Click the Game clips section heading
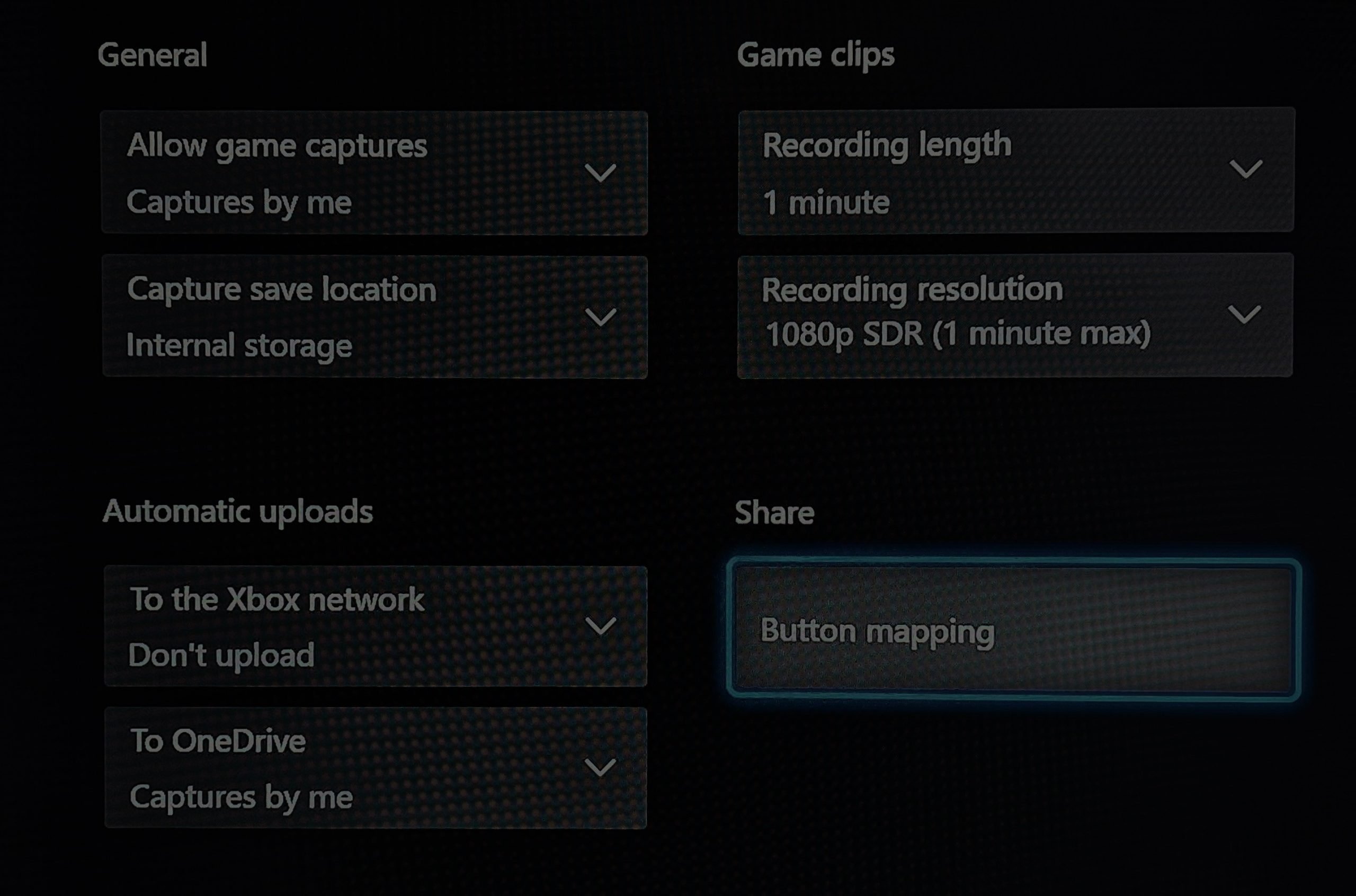Screen dimensions: 1356x896 [x=815, y=56]
